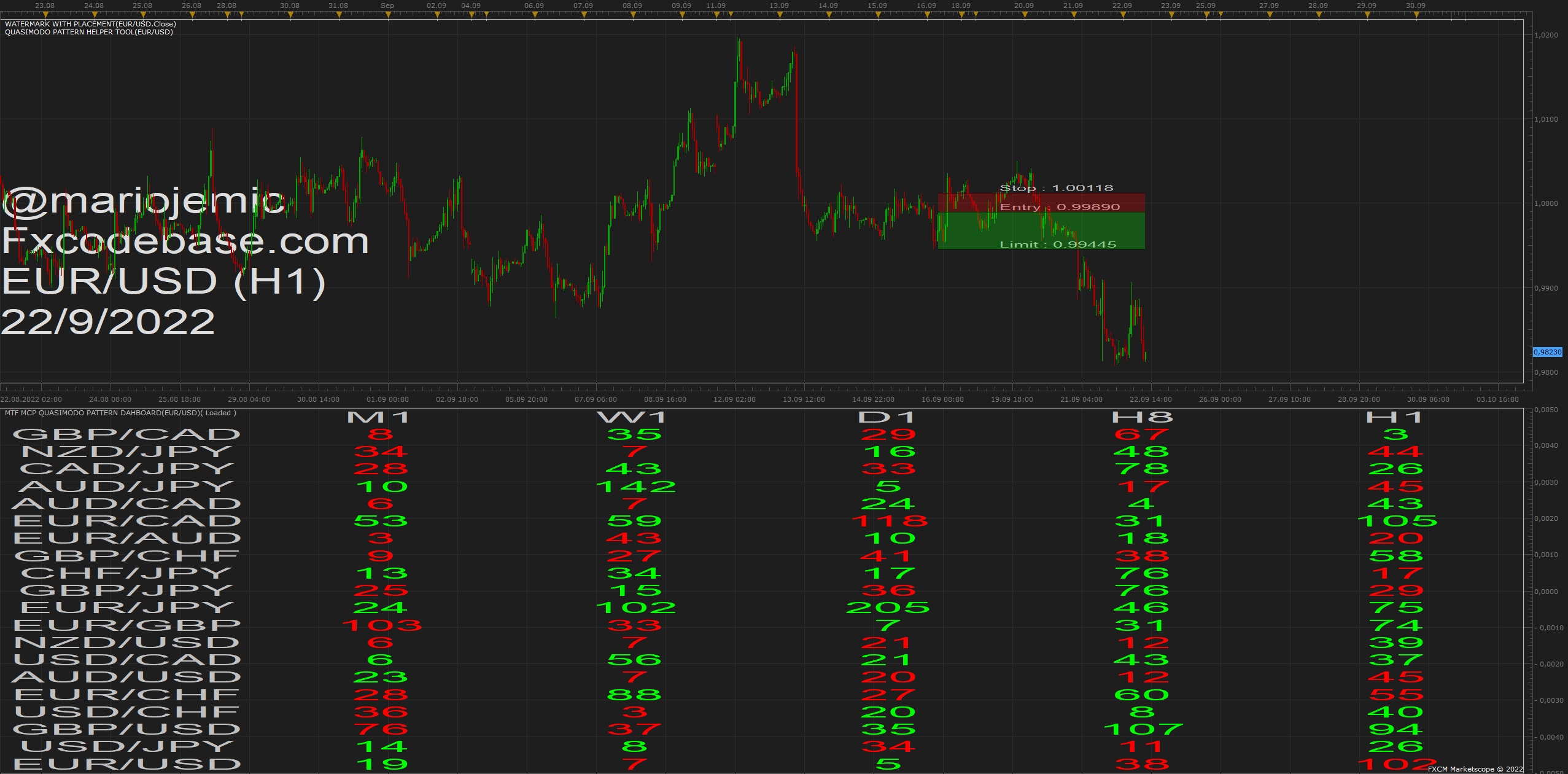The height and width of the screenshot is (774, 1568).
Task: Select the NZD/USD row label
Action: (x=126, y=643)
